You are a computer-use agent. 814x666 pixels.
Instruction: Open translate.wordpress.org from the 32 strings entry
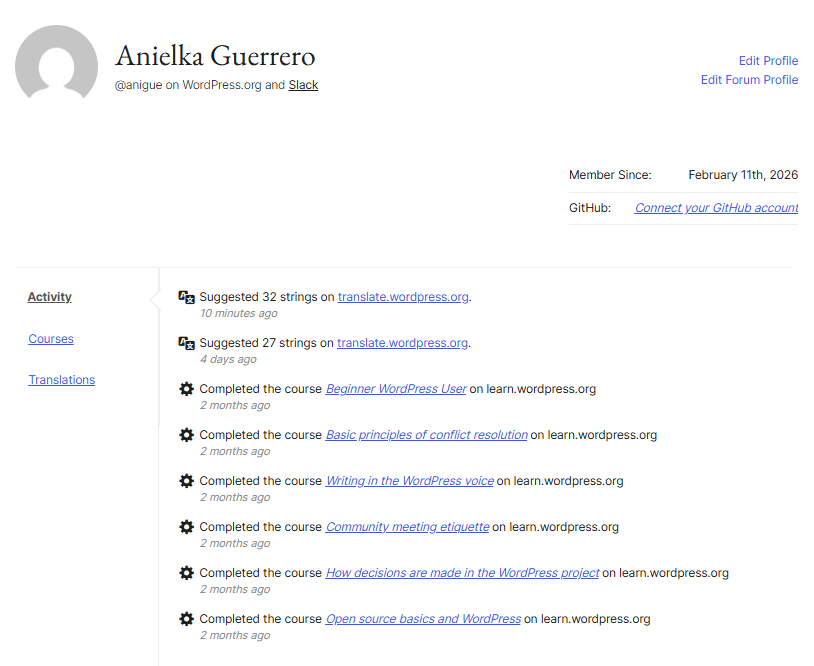click(403, 296)
